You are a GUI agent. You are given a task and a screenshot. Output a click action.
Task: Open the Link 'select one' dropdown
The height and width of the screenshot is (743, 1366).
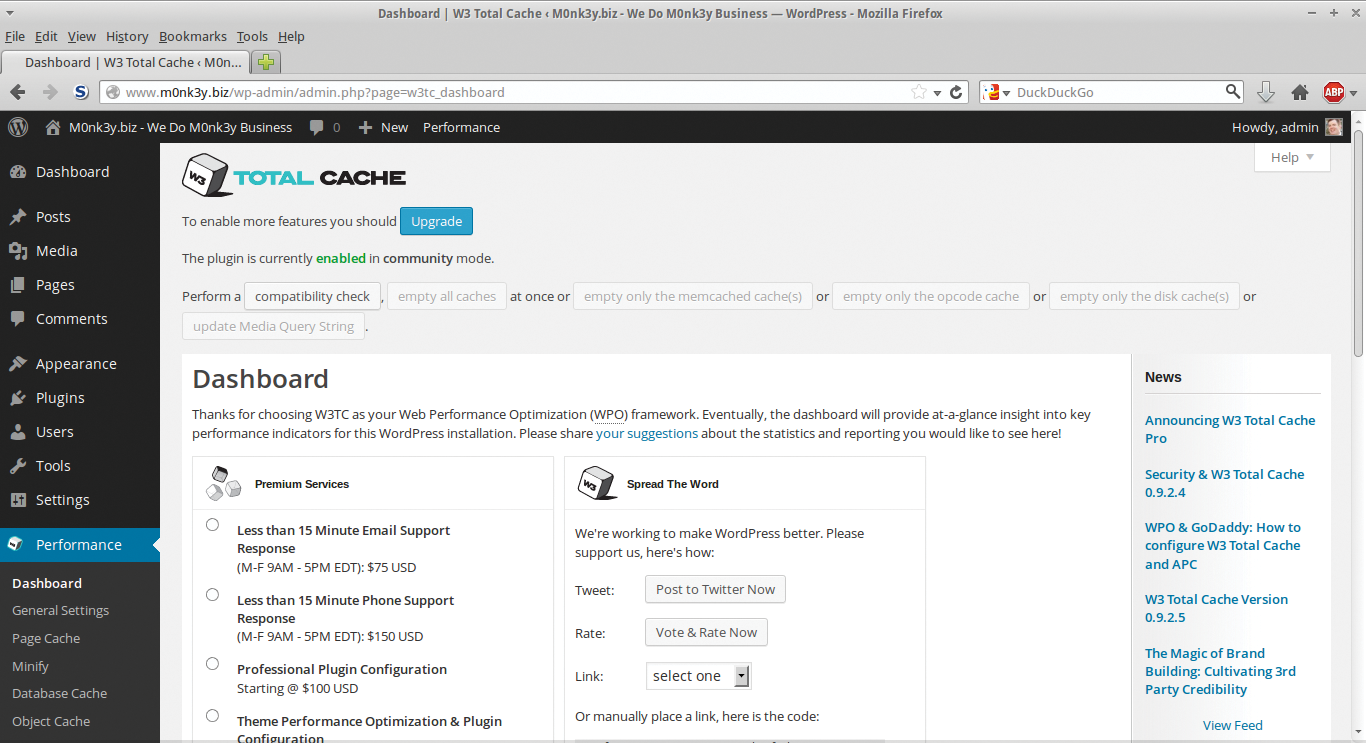point(698,676)
